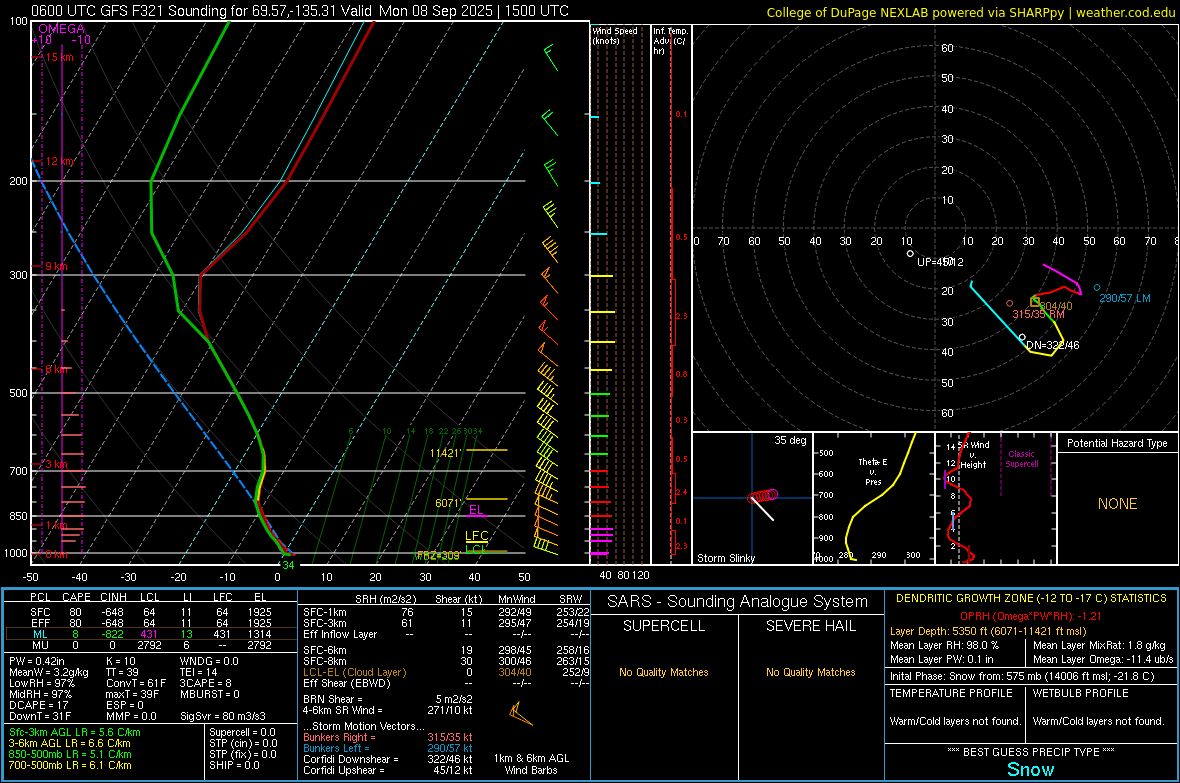Viewport: 1180px width, 783px height.
Task: Click the BRN Shear row
Action: (x=388, y=699)
